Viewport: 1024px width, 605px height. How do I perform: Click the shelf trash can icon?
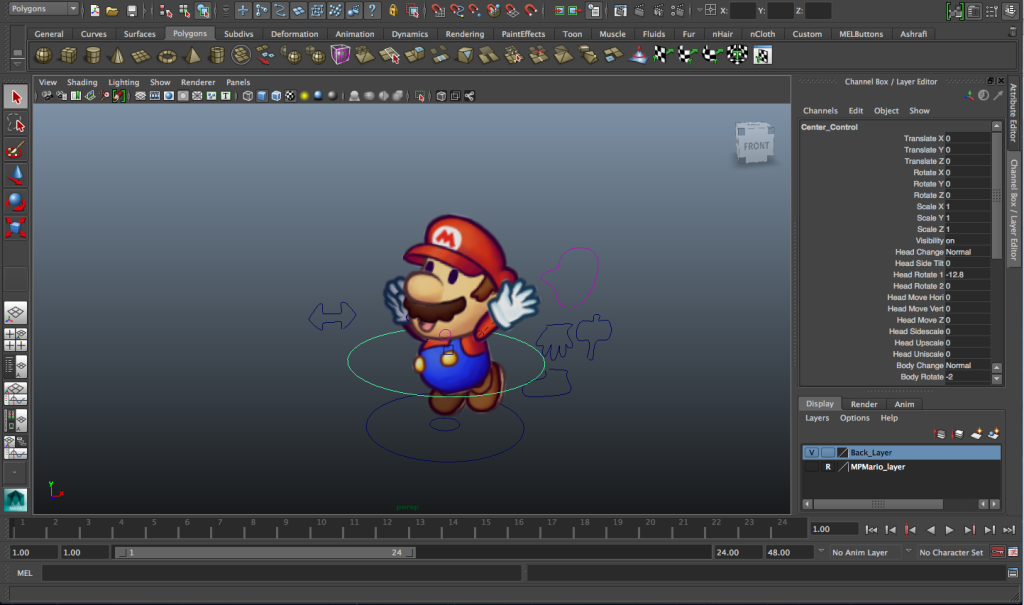click(x=1013, y=31)
